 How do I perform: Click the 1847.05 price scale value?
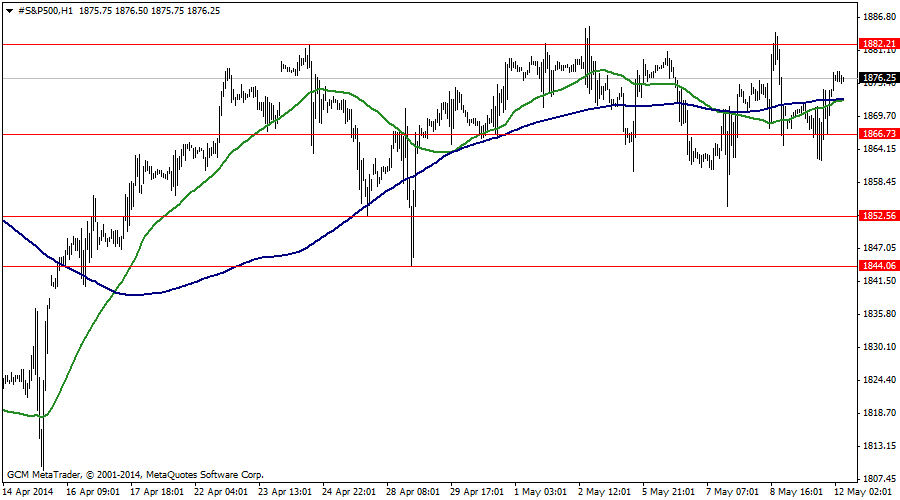(x=879, y=248)
